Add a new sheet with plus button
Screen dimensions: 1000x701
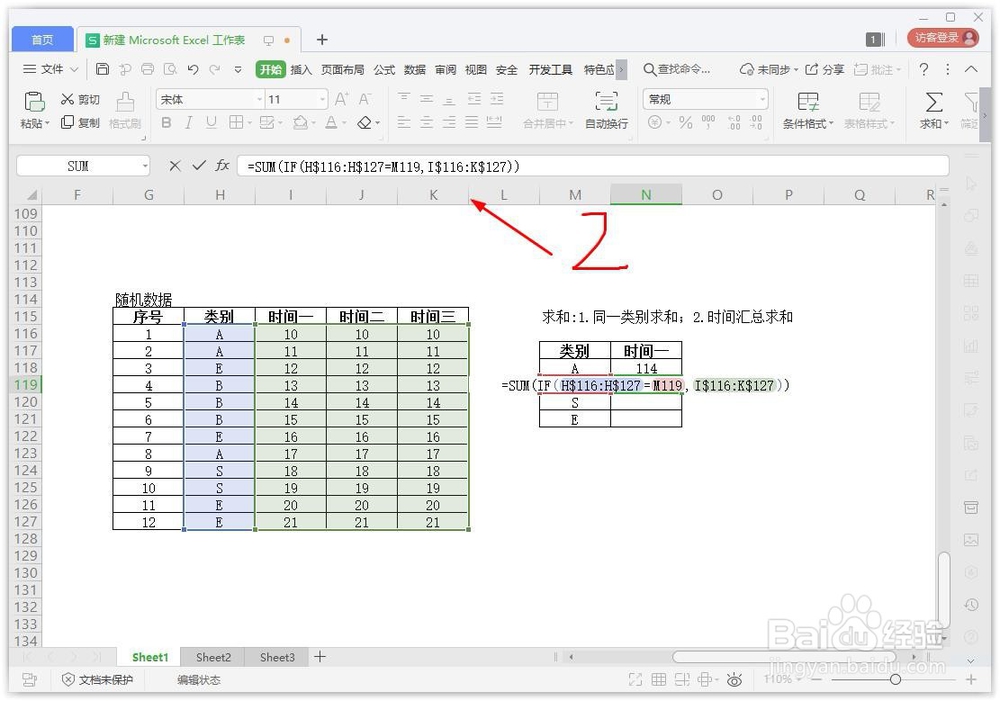tap(320, 656)
